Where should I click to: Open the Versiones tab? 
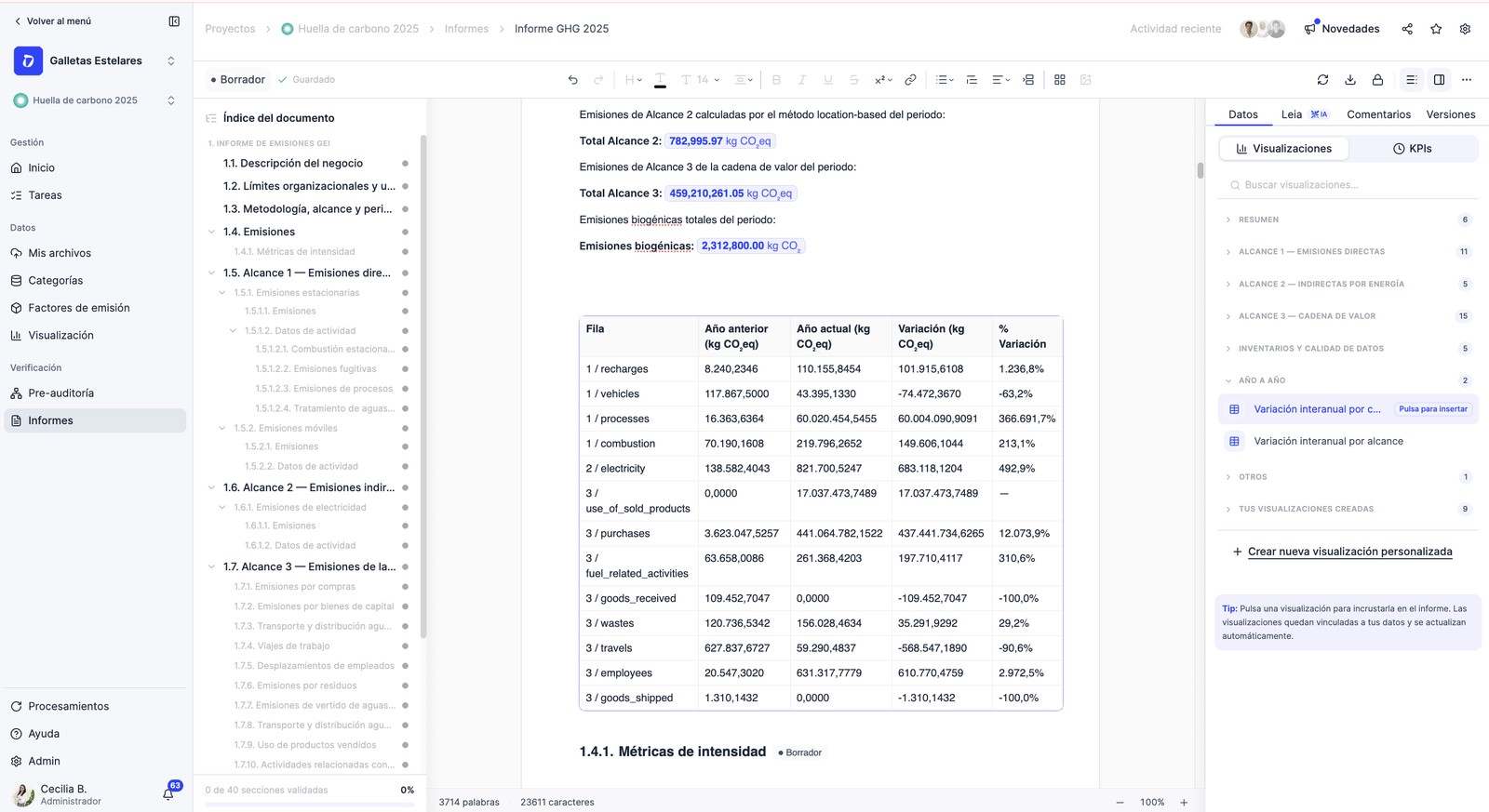click(1450, 114)
